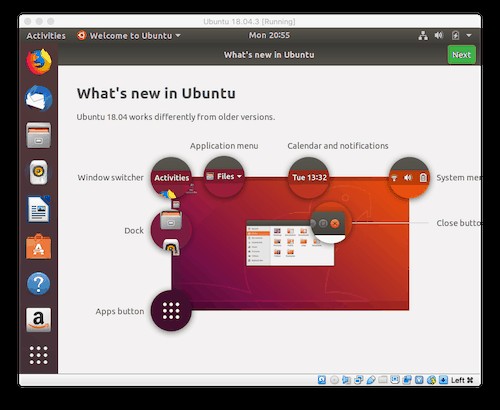Click the VirtualBox recording status icon
The height and width of the screenshot is (410, 500).
[407, 380]
